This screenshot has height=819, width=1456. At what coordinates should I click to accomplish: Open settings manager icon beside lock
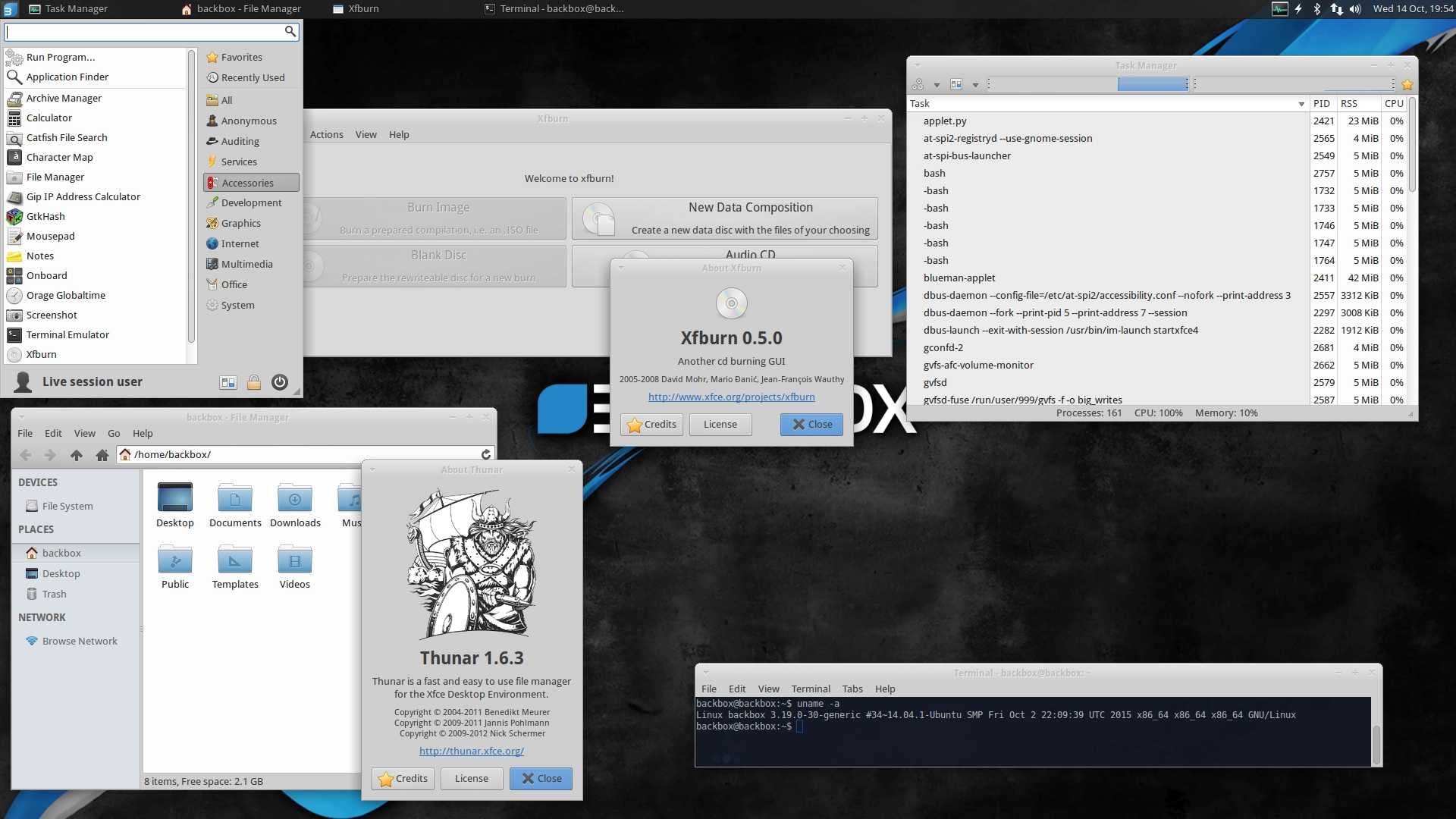click(x=228, y=382)
